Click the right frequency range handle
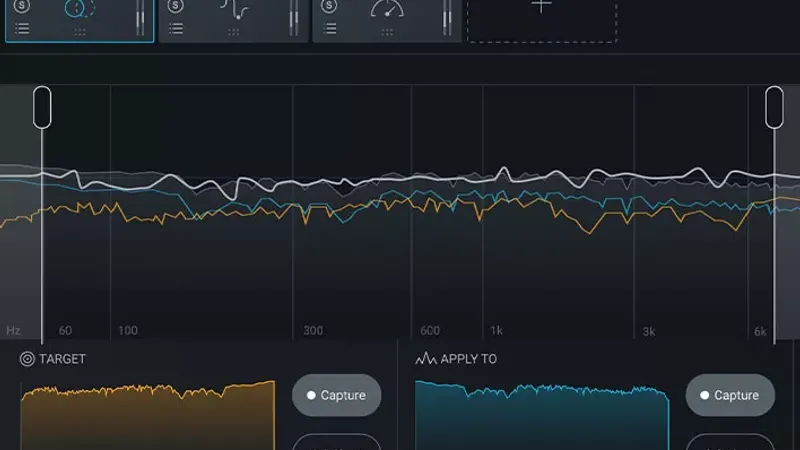The height and width of the screenshot is (450, 800). coord(774,107)
